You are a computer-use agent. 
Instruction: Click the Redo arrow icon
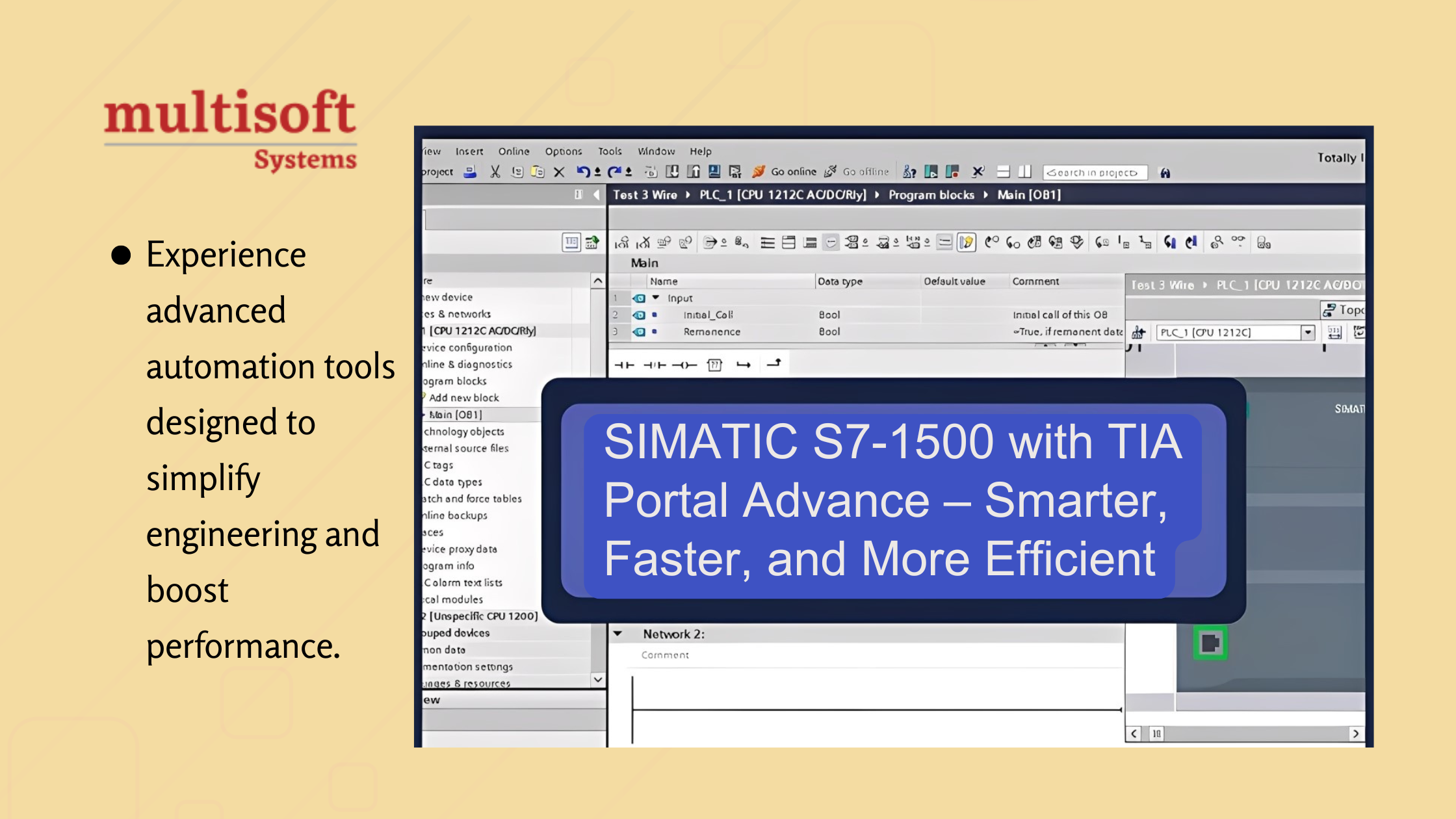[614, 172]
